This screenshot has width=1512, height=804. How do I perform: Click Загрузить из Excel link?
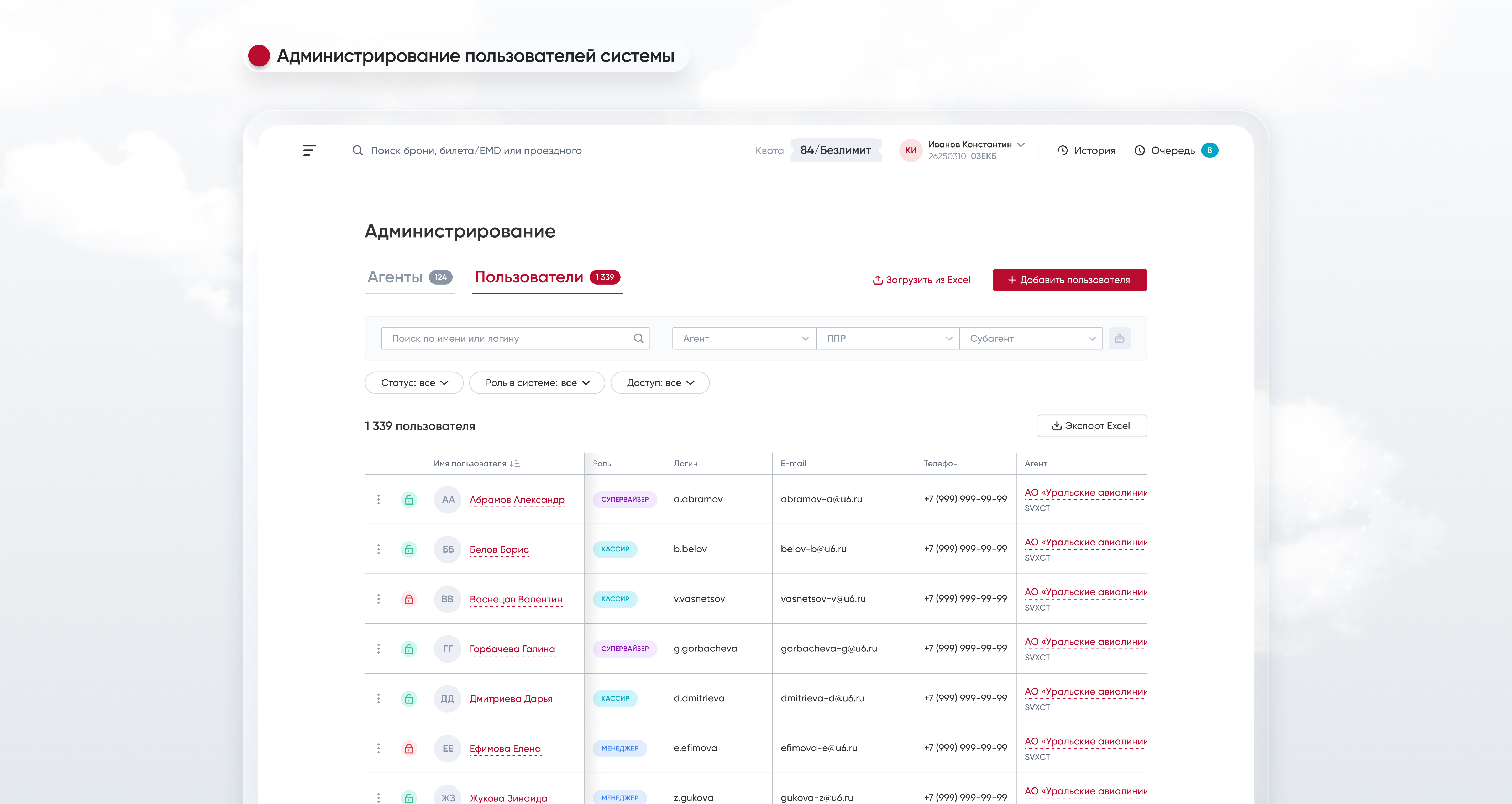[x=922, y=280]
